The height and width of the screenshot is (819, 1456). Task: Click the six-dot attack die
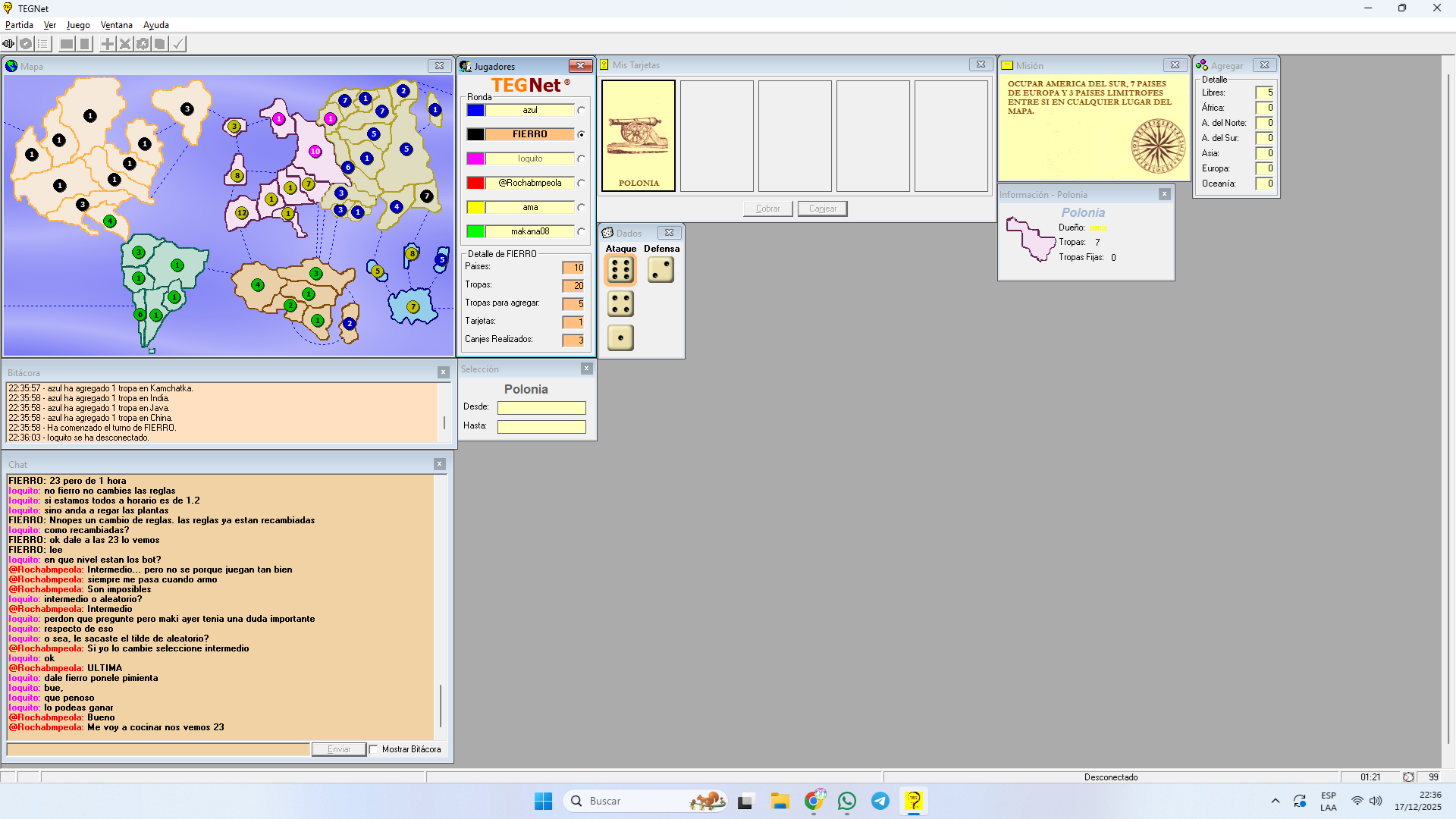(x=620, y=270)
